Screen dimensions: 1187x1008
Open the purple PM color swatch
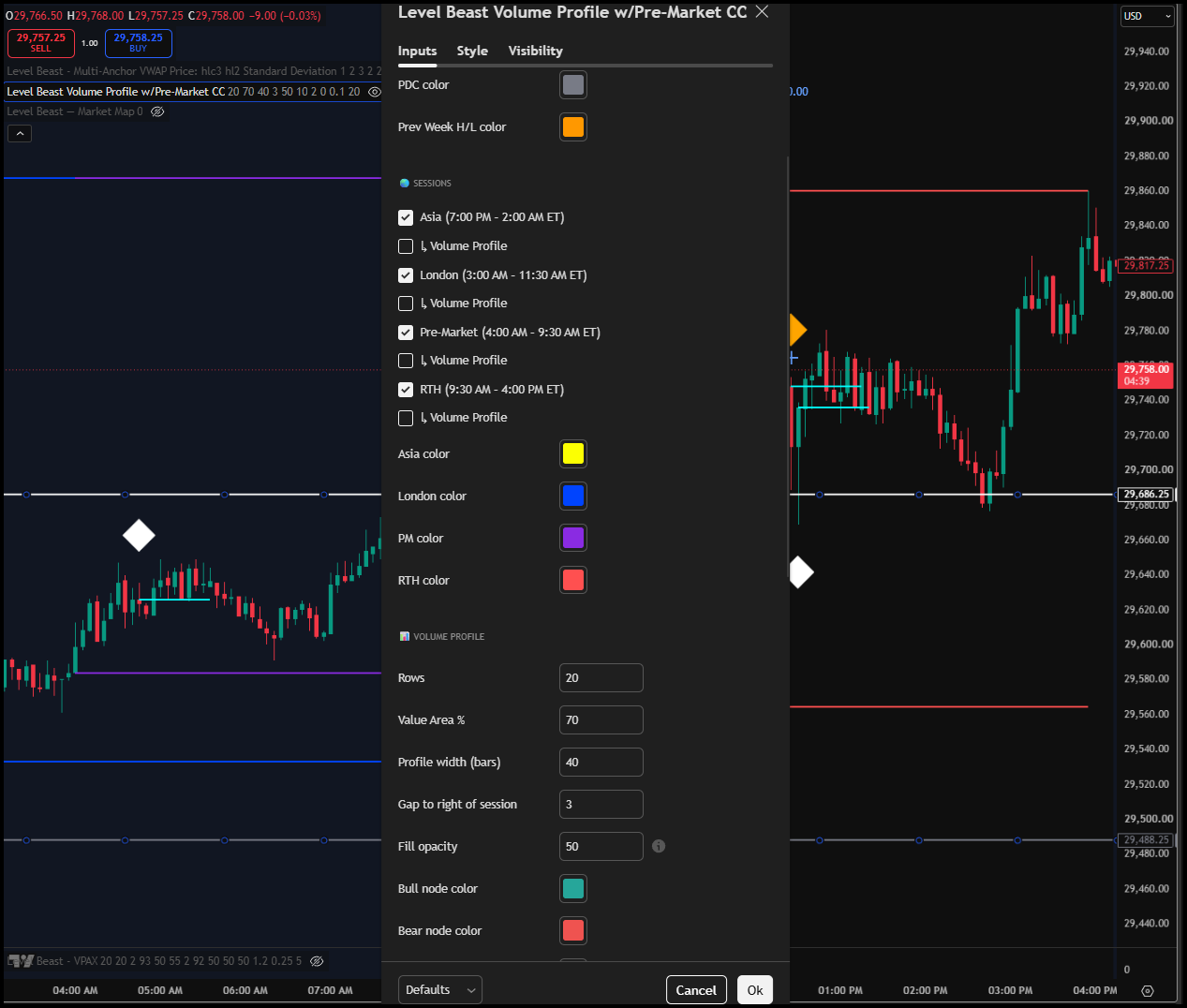(573, 539)
